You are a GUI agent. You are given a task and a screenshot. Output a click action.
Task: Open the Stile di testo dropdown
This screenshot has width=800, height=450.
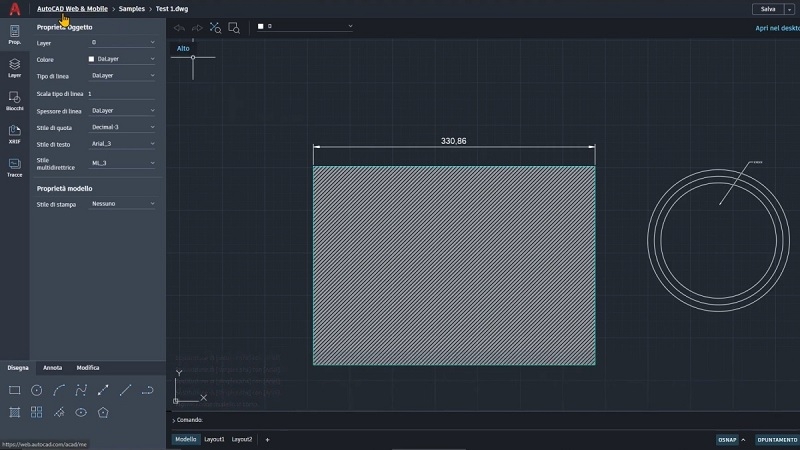[x=122, y=144]
